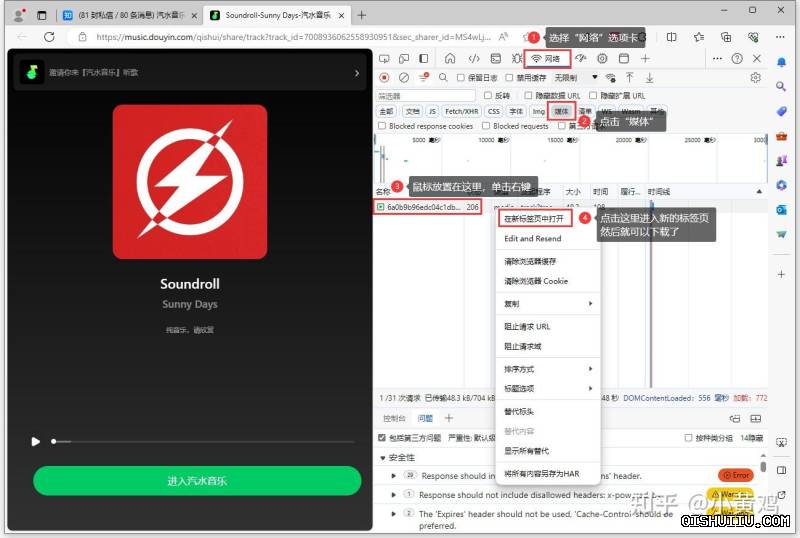This screenshot has height=538, width=800.
Task: Select the CSS filter type
Action: pos(493,111)
